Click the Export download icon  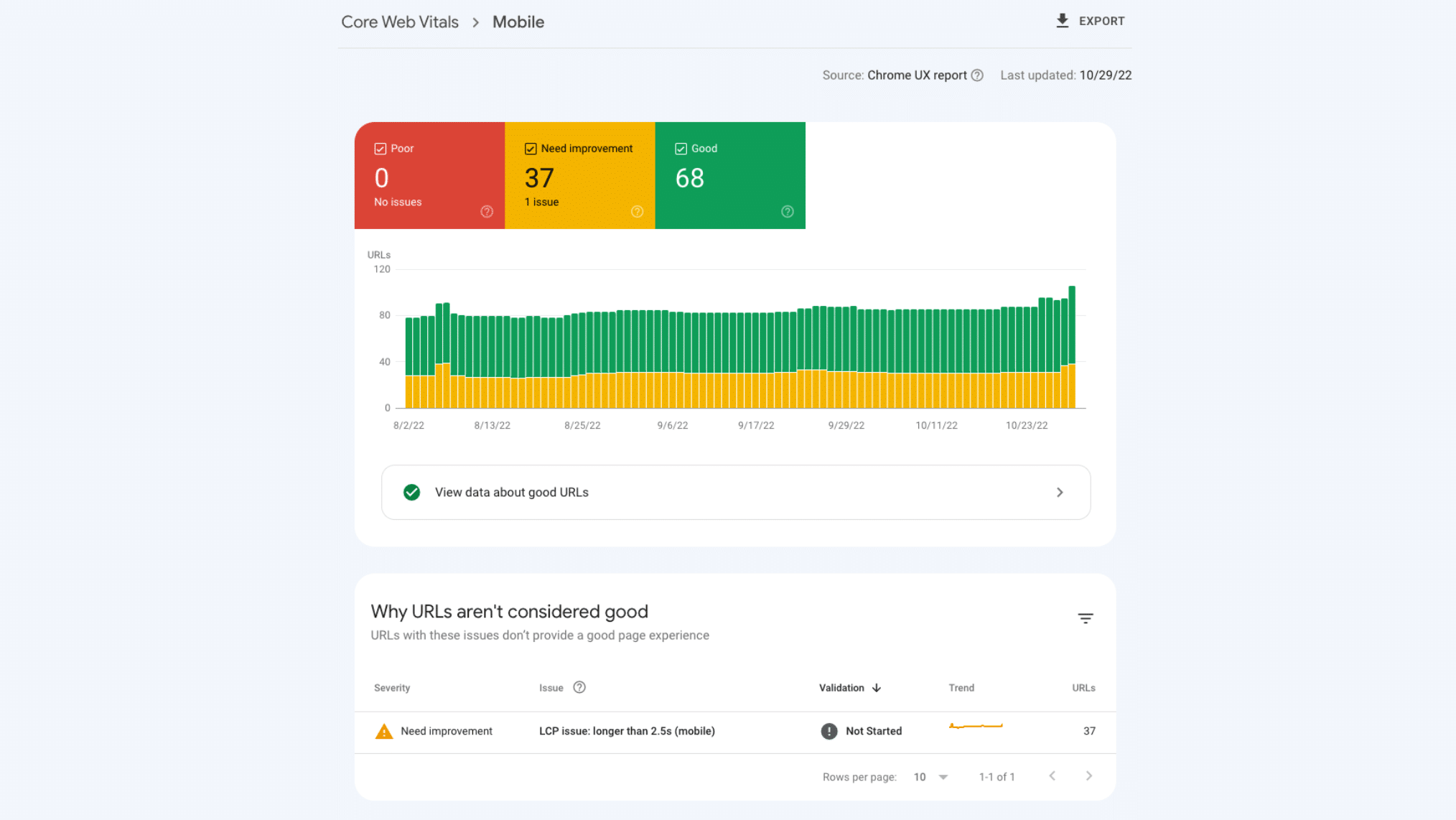1063,21
